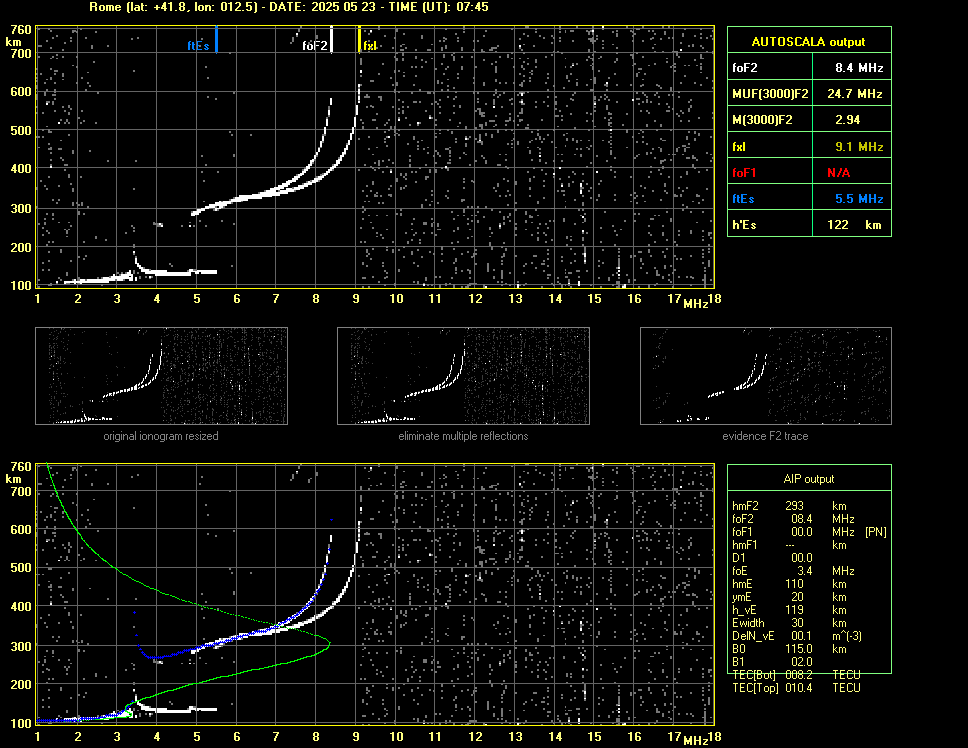Click the foF1 label in AUTOSCALA table
968x748 pixels.
pos(745,173)
